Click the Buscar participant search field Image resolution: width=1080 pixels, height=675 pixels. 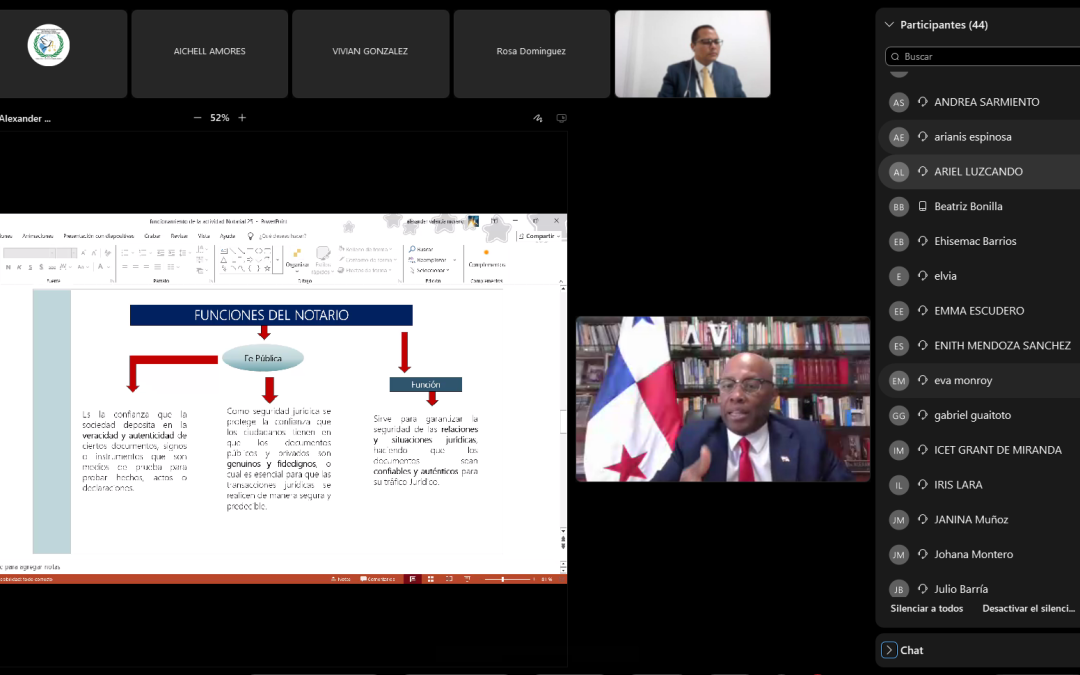985,57
